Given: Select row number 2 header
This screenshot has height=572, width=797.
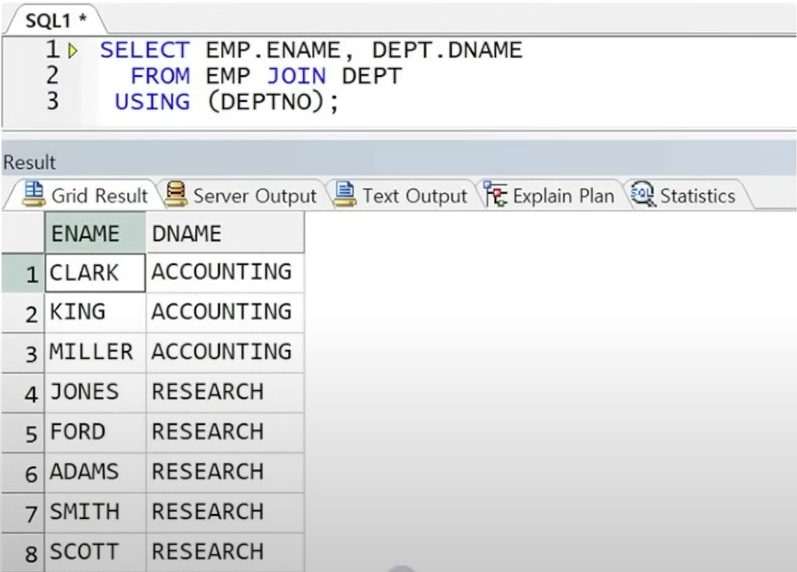Looking at the screenshot, I should (x=23, y=313).
